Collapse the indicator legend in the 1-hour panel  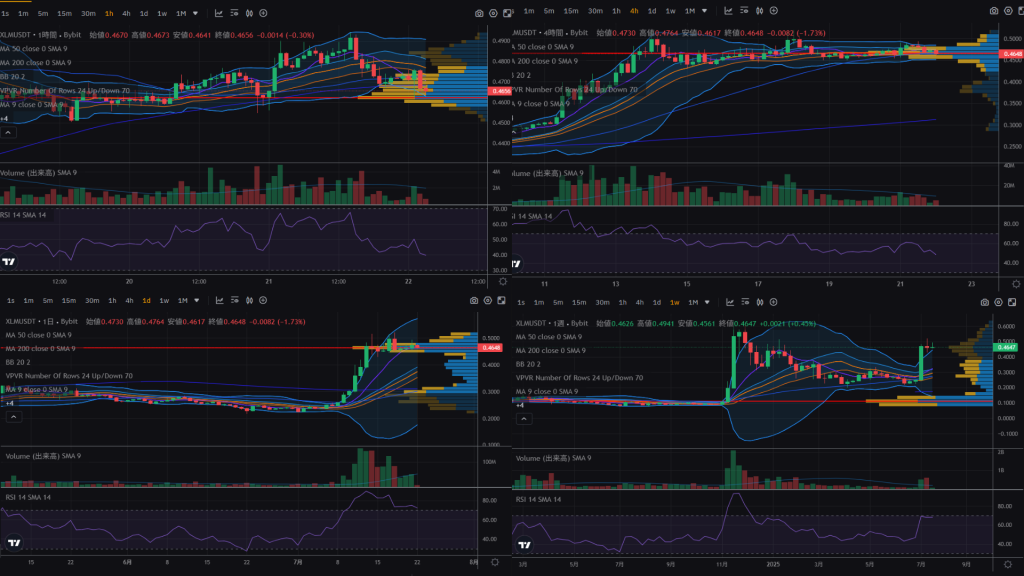click(8, 133)
